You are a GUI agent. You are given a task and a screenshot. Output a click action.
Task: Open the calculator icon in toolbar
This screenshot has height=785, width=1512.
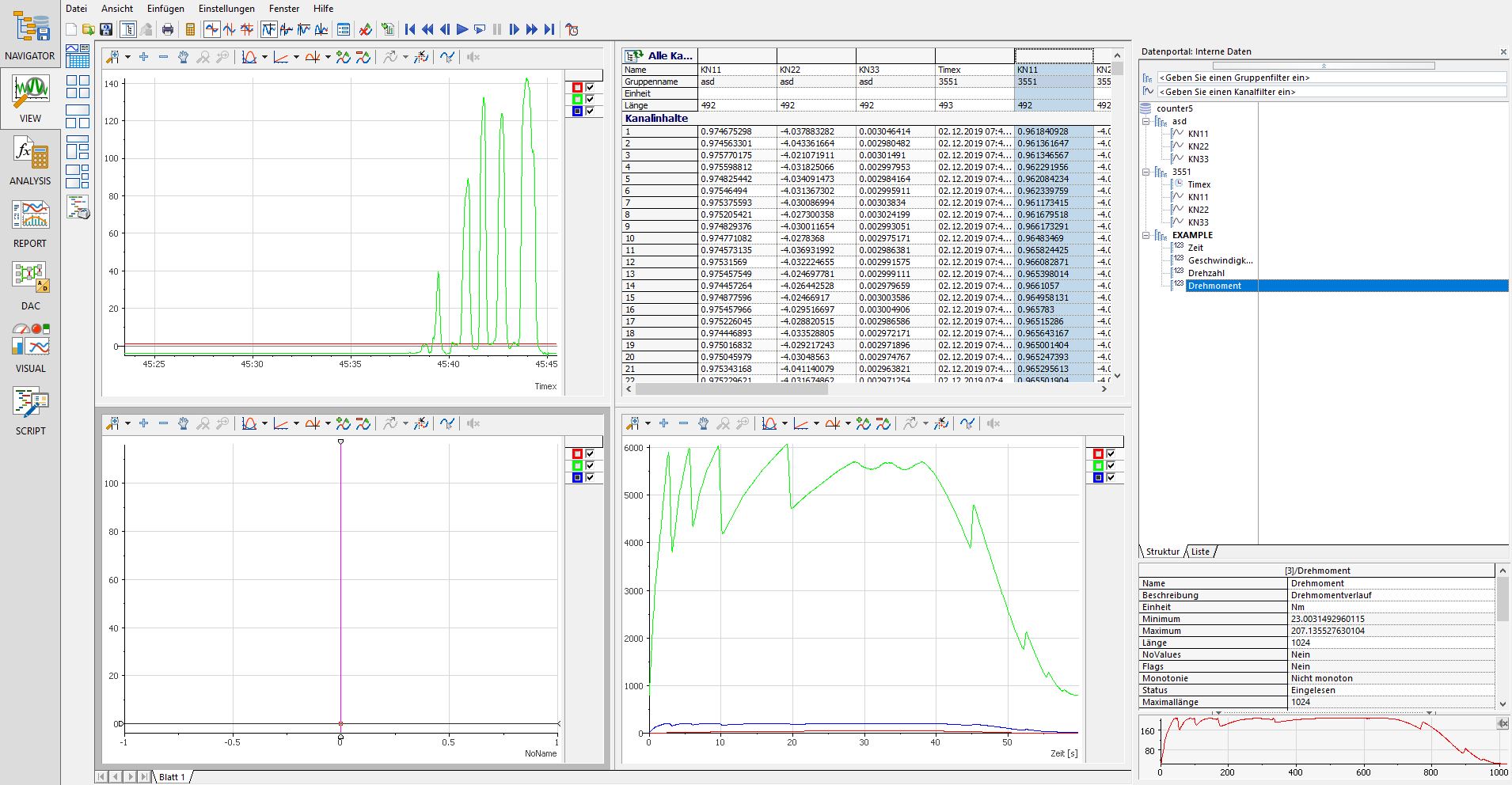tap(190, 30)
